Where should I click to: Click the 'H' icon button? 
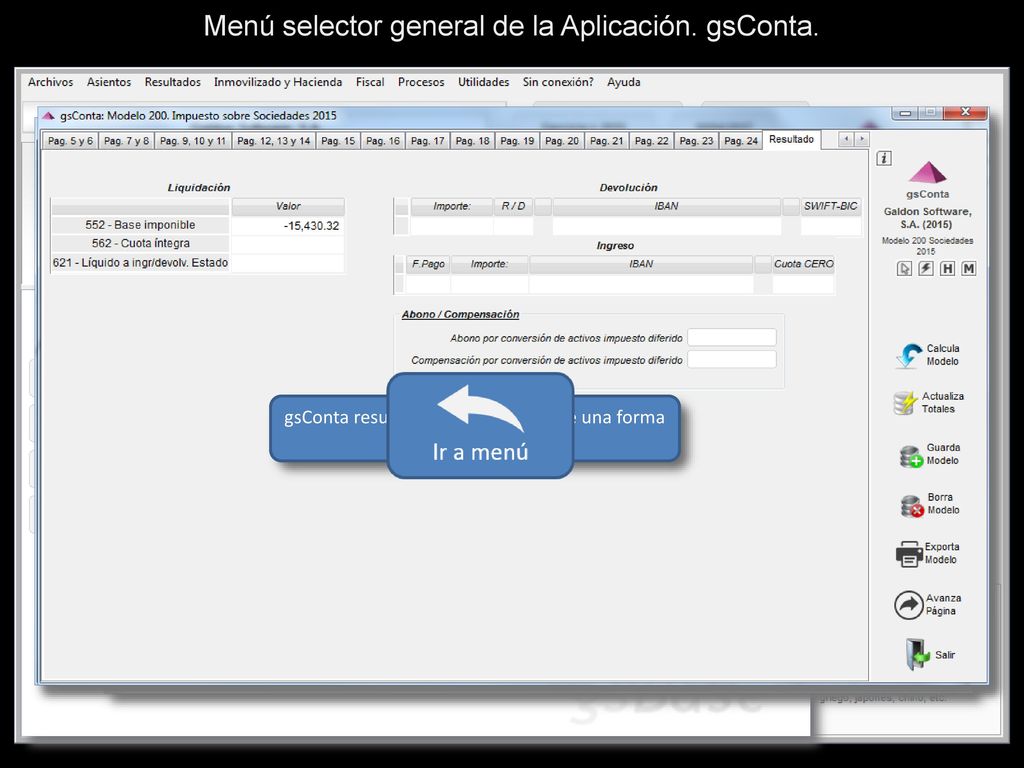[x=947, y=268]
